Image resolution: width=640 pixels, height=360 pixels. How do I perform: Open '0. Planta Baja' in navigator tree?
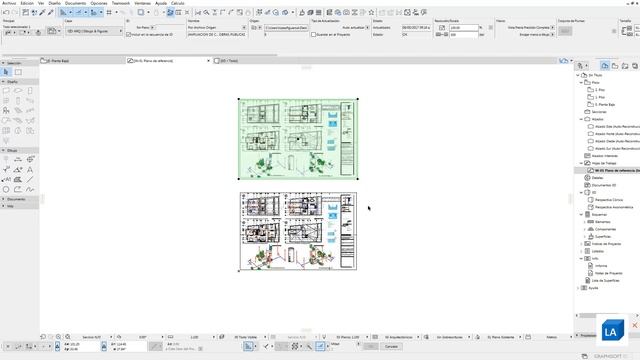604,104
